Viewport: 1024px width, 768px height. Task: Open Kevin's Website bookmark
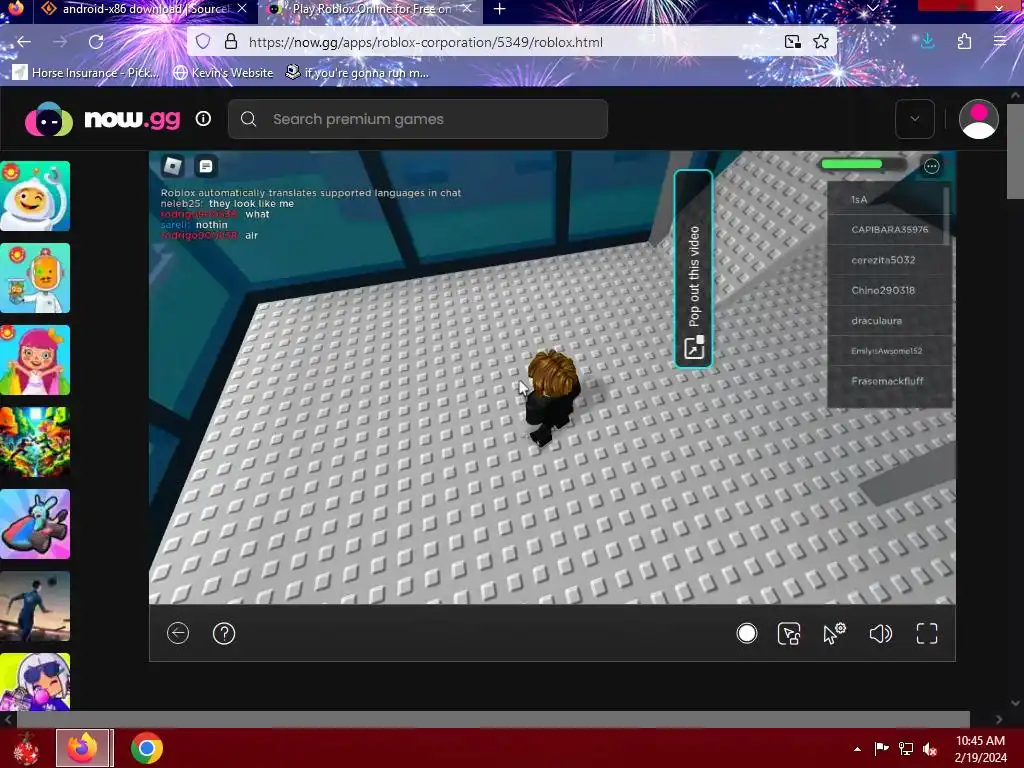pos(223,72)
